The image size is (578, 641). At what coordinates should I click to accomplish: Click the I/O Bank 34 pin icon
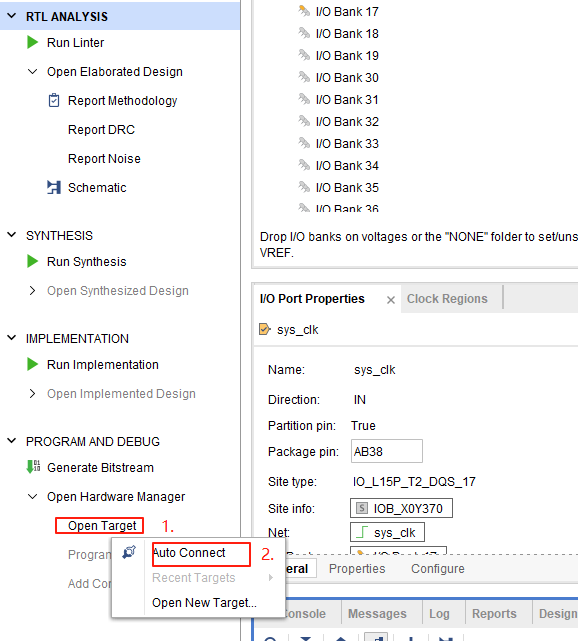point(304,166)
